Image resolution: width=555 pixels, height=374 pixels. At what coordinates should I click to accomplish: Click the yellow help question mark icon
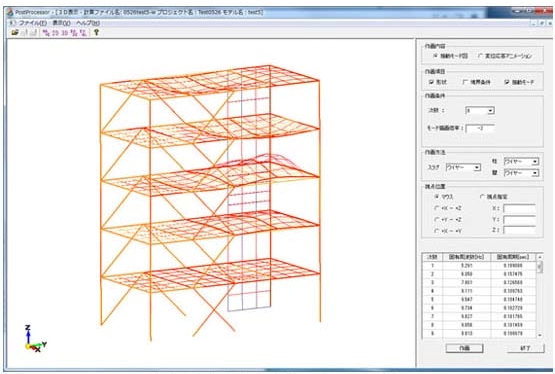96,33
